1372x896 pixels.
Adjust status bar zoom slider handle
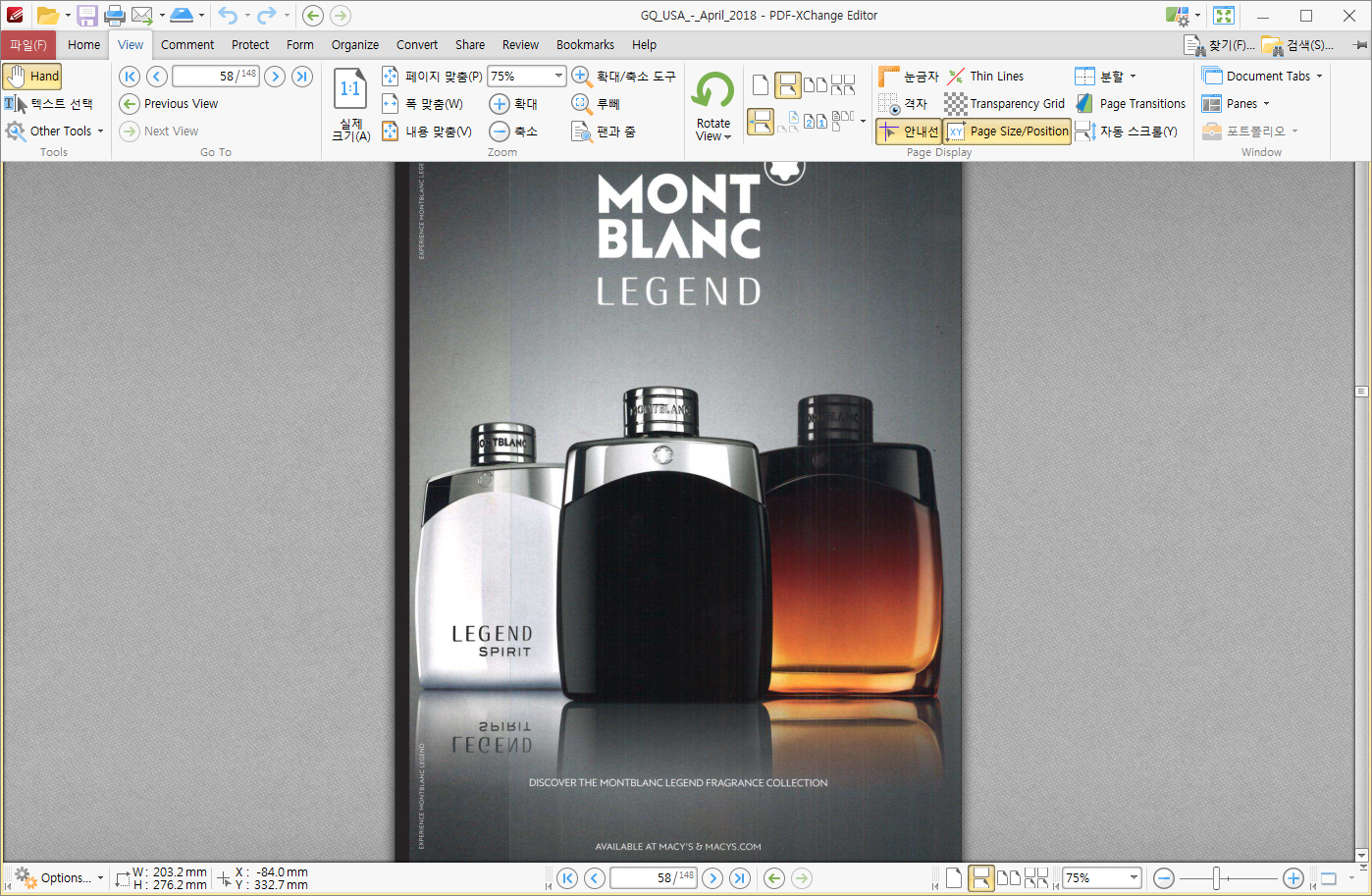point(1217,878)
